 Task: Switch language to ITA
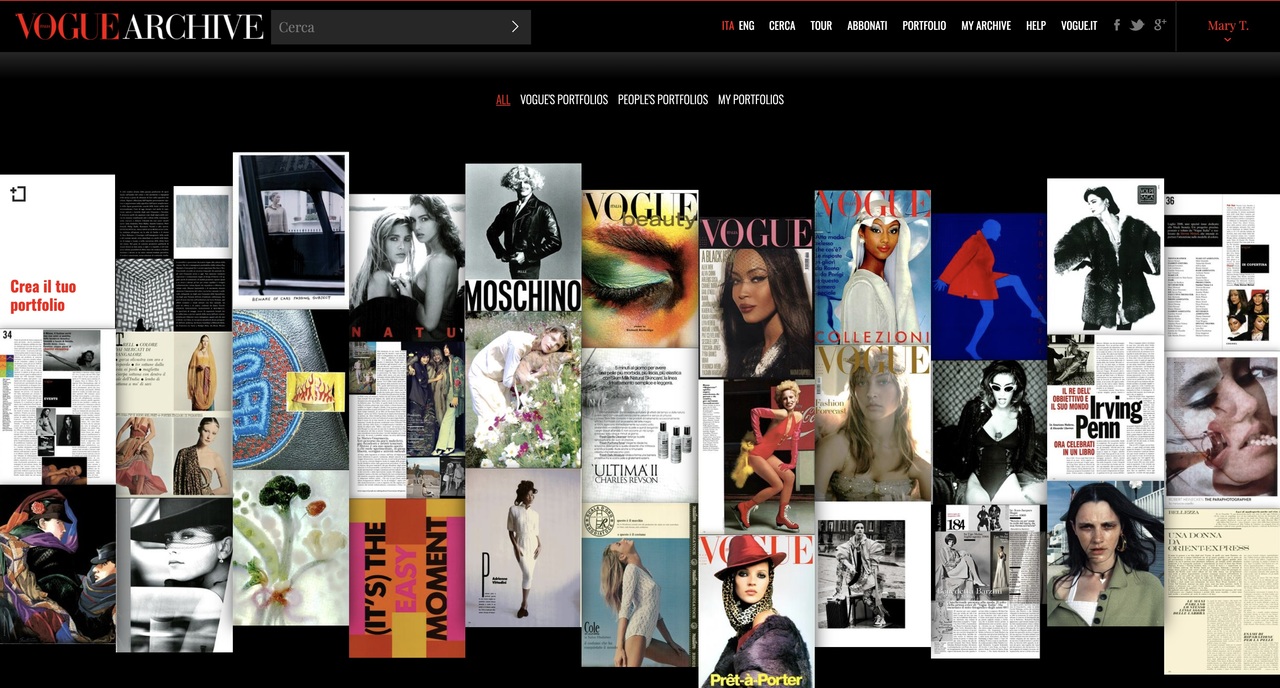[727, 26]
